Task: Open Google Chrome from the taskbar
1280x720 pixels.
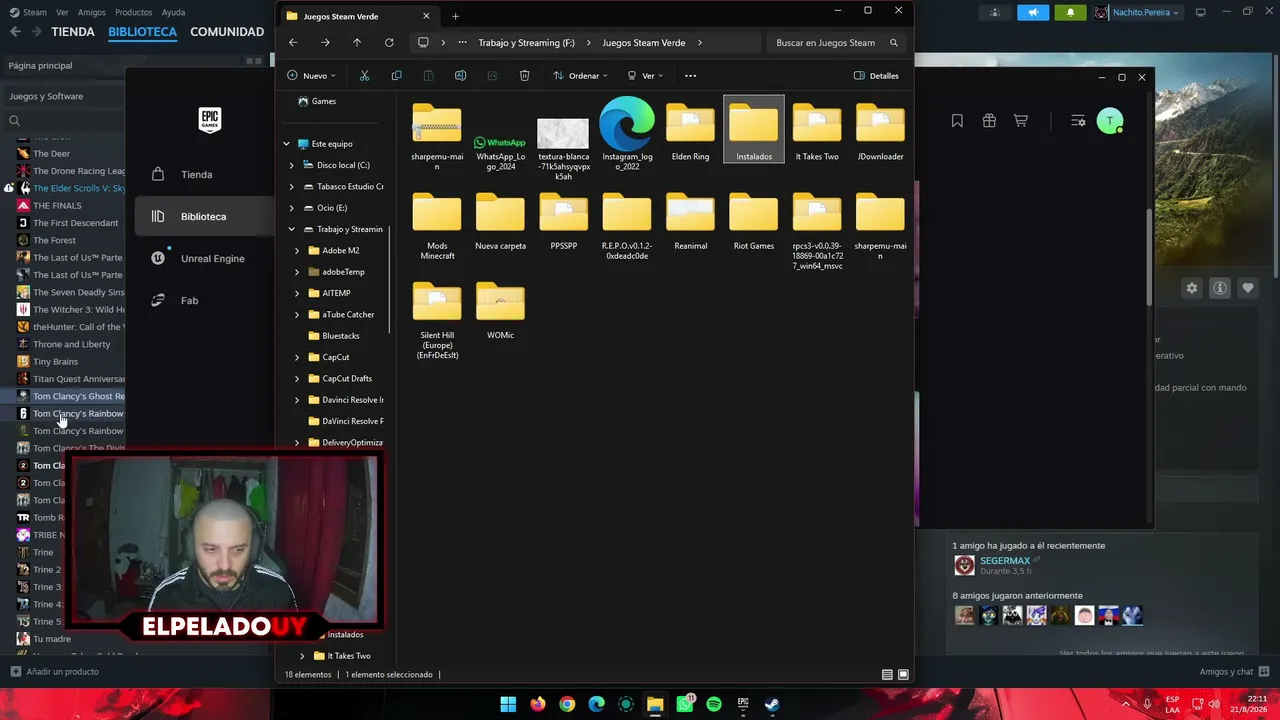Action: click(567, 704)
